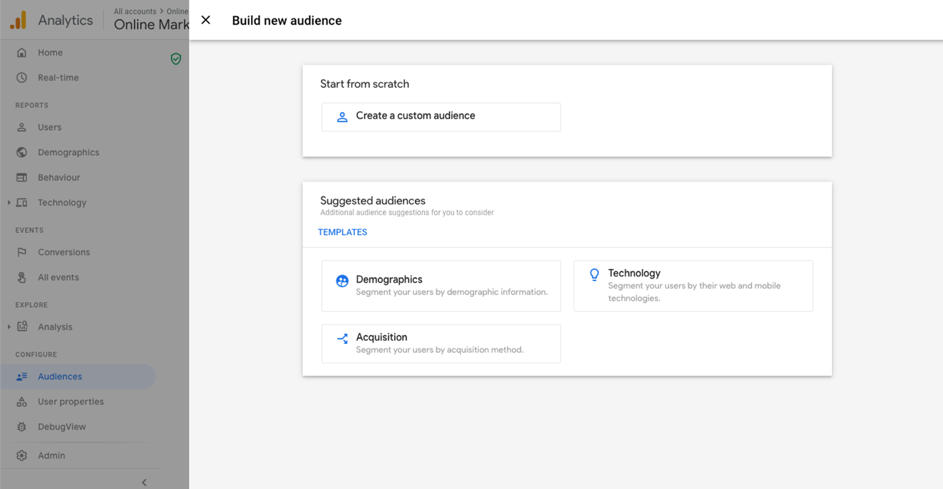943x489 pixels.
Task: Expand the Analysis sidebar section
Action: [x=9, y=327]
